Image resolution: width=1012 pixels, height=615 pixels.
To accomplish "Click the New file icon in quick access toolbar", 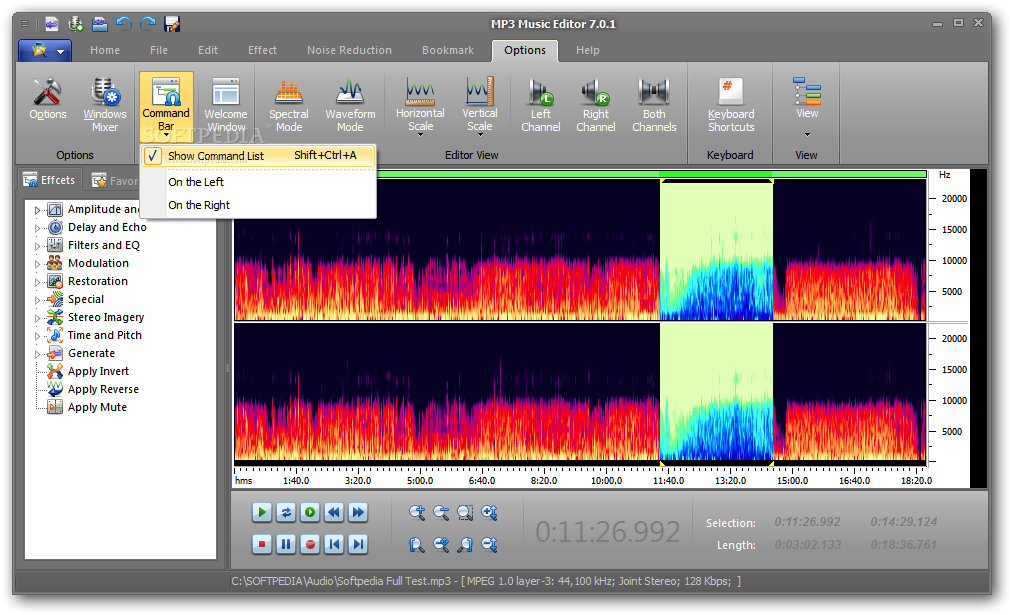I will (52, 25).
